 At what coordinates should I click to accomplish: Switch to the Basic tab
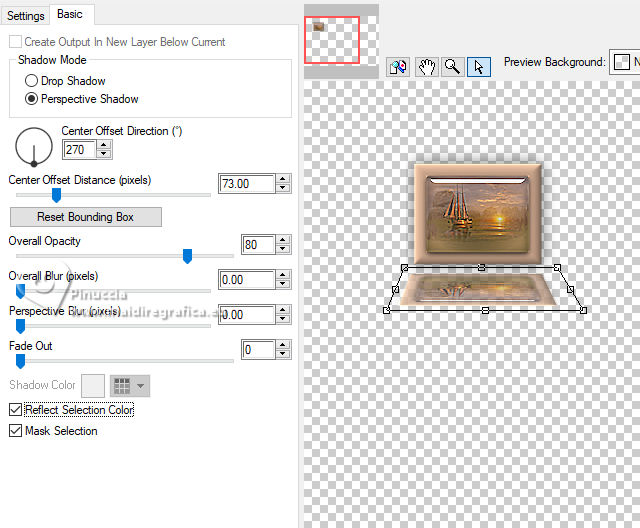[70, 14]
